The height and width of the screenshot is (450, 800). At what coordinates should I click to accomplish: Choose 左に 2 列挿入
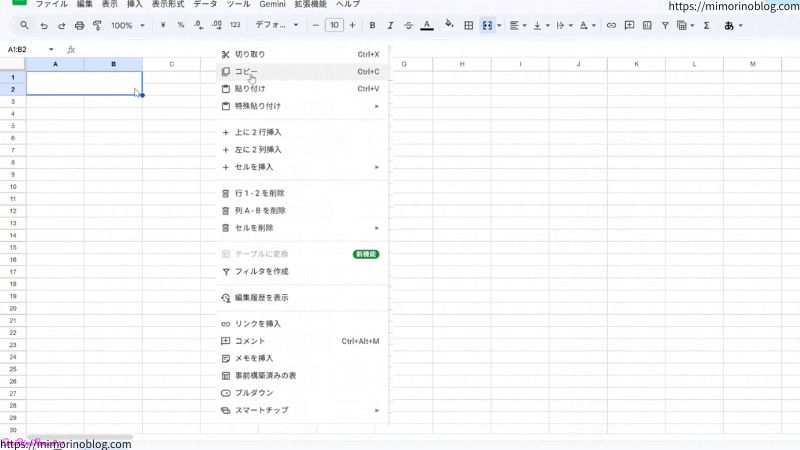click(x=302, y=149)
